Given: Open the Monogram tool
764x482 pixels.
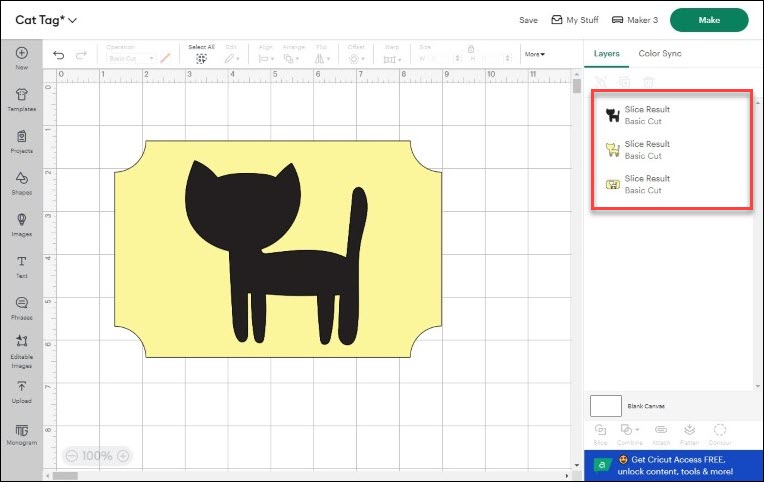Looking at the screenshot, I should pos(21,433).
